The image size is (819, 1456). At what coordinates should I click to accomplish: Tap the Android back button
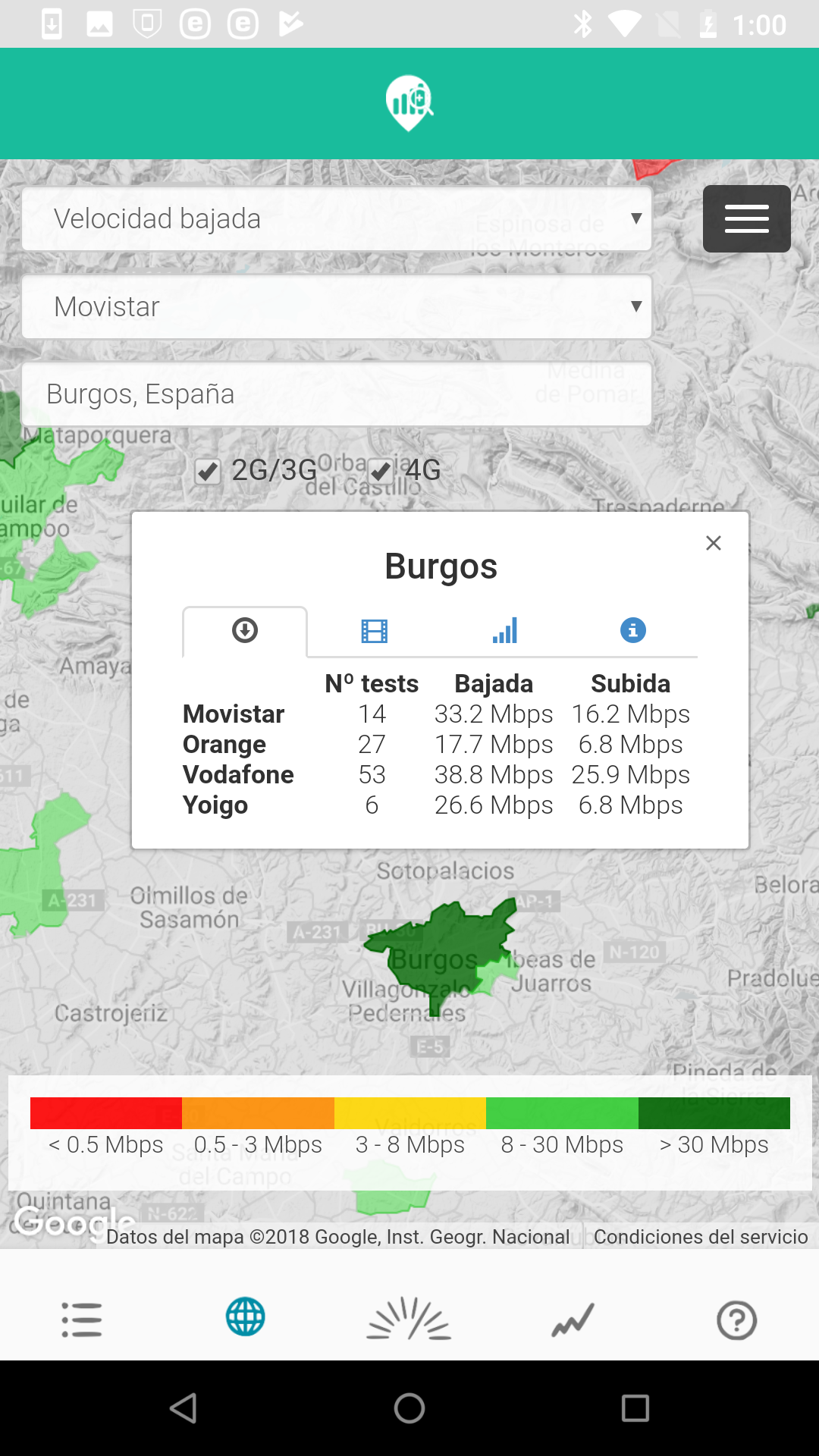184,1408
